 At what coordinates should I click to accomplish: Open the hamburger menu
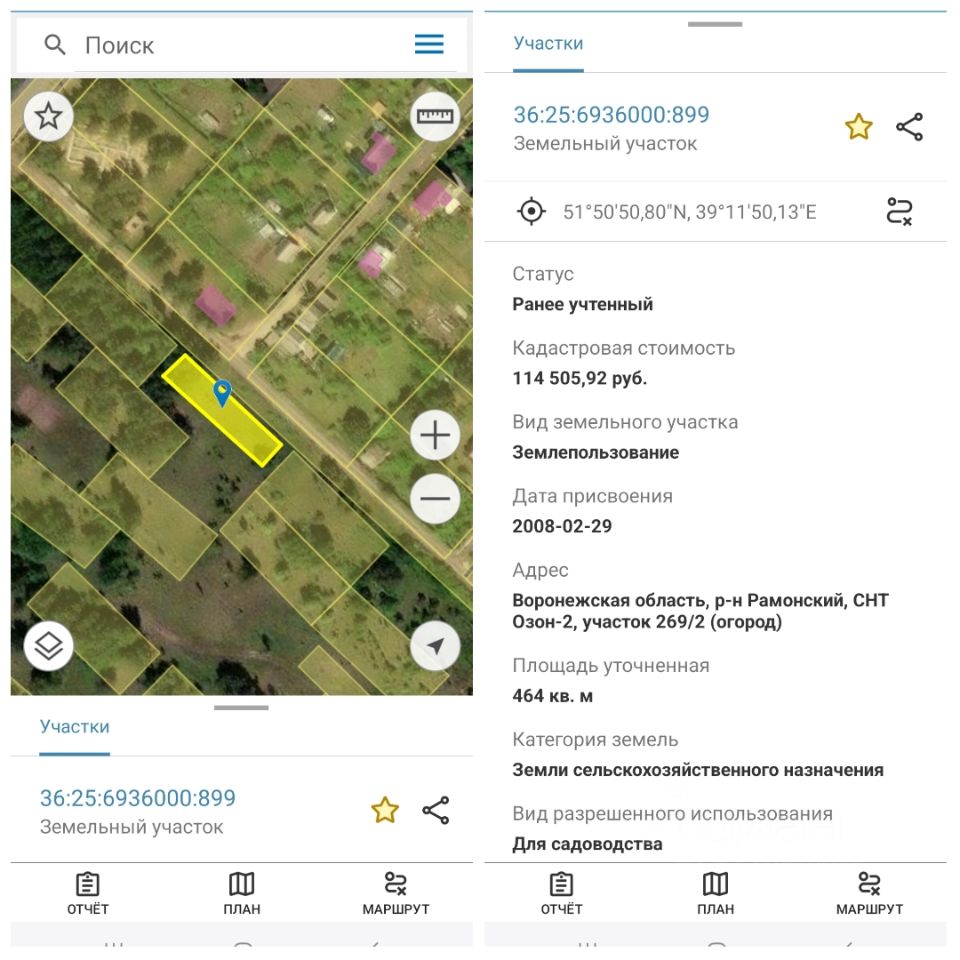(429, 44)
